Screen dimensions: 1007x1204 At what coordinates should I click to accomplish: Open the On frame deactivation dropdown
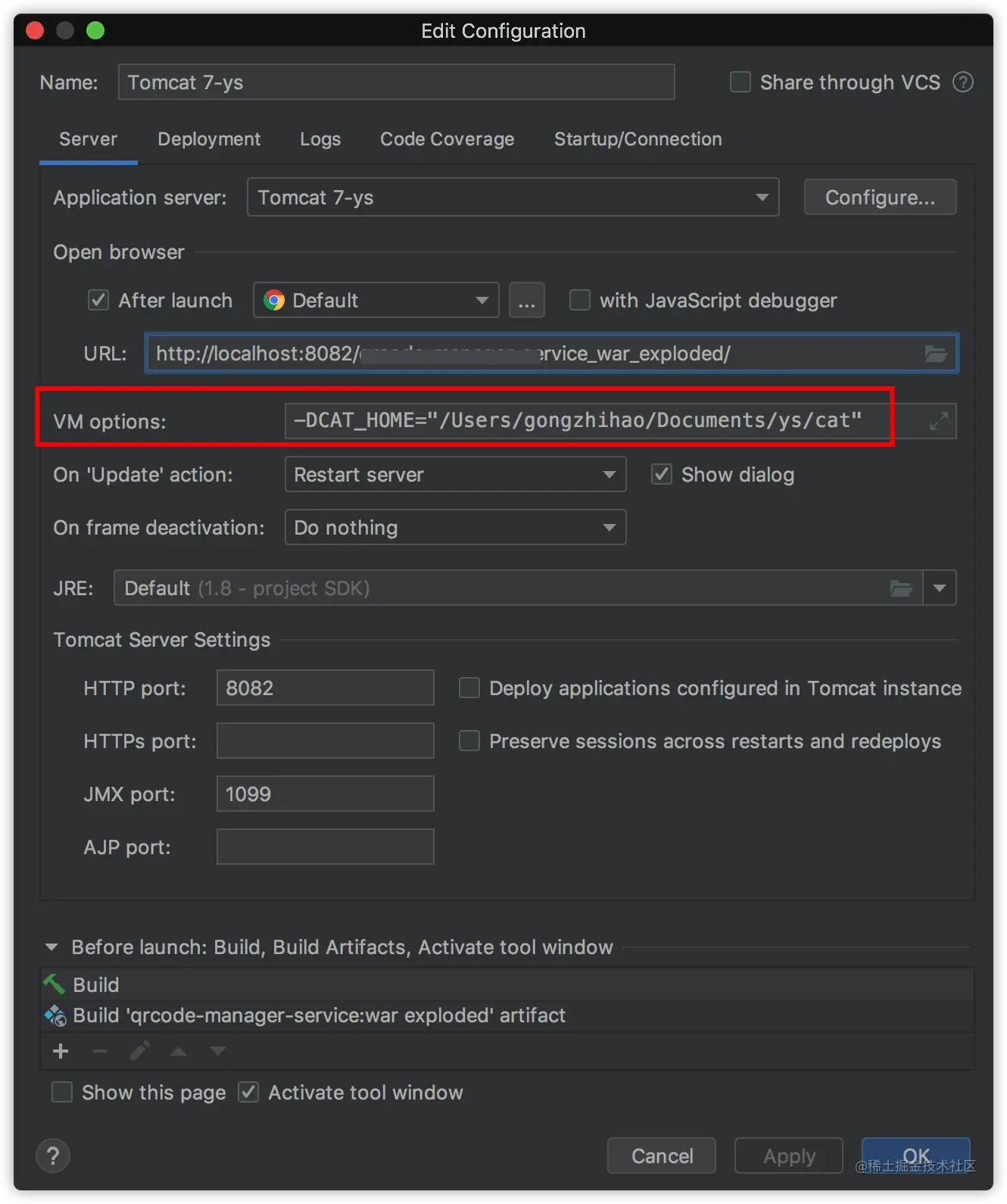coord(455,528)
